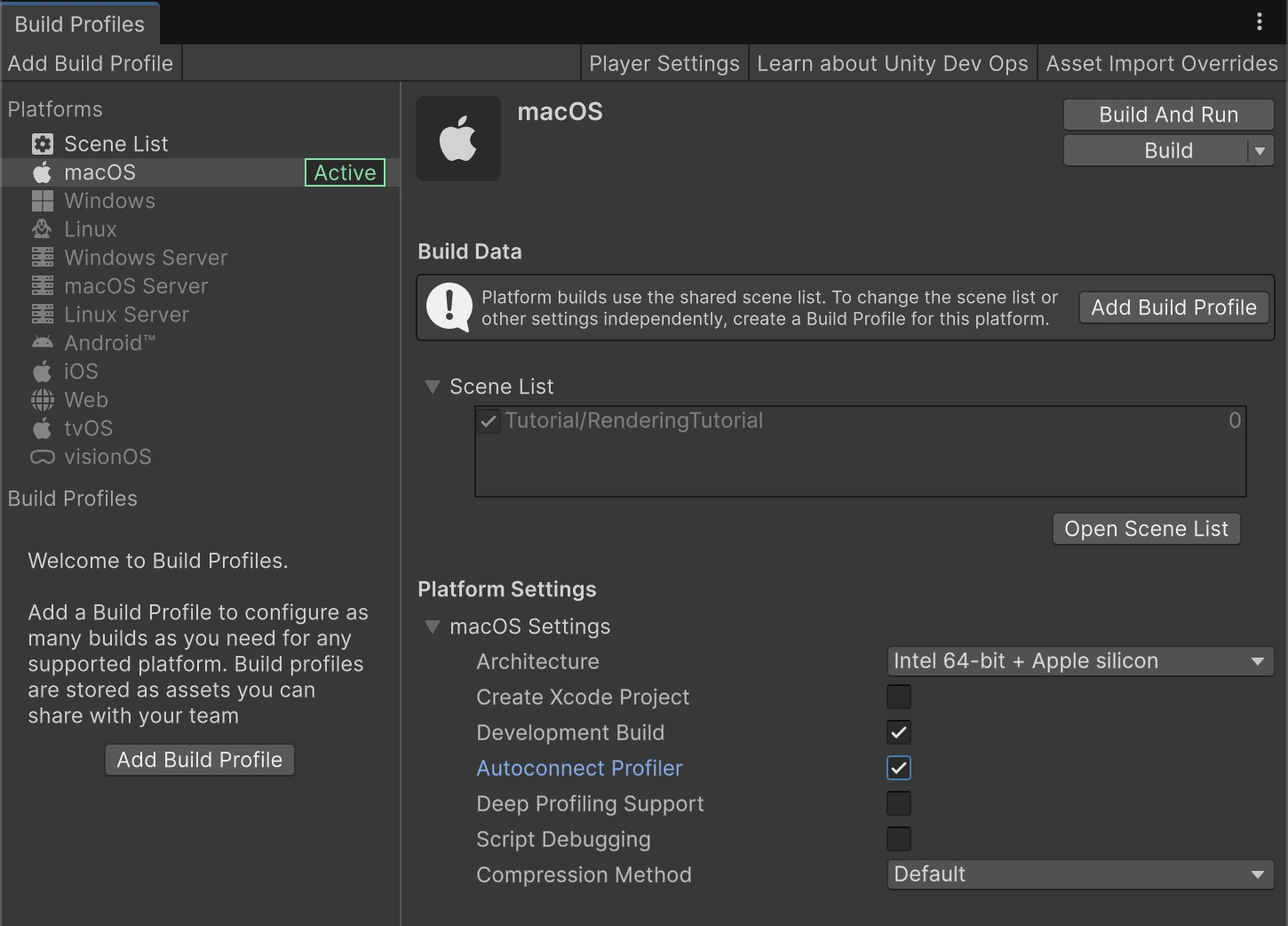The image size is (1288, 926).
Task: Click the Build Data info warning icon
Action: (449, 307)
